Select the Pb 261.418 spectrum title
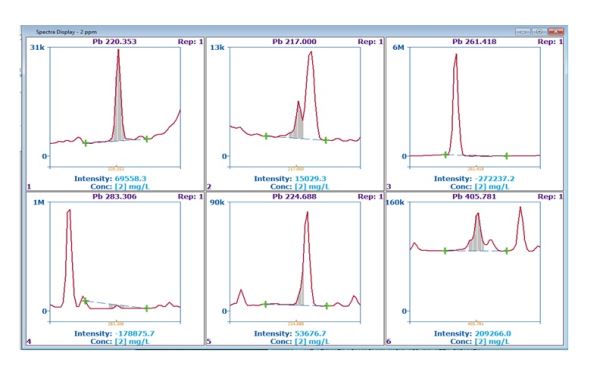This screenshot has height=388, width=600. tap(474, 41)
